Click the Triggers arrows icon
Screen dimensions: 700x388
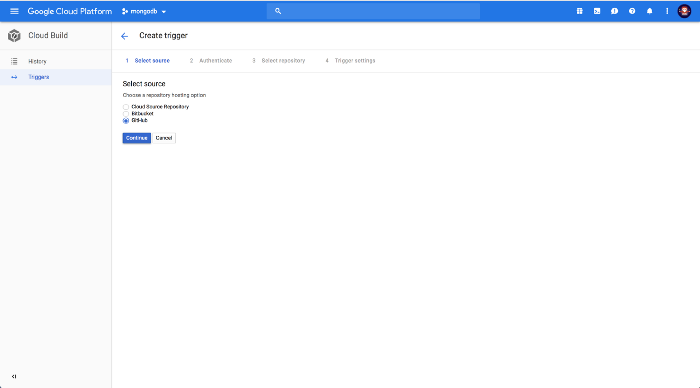[x=14, y=77]
